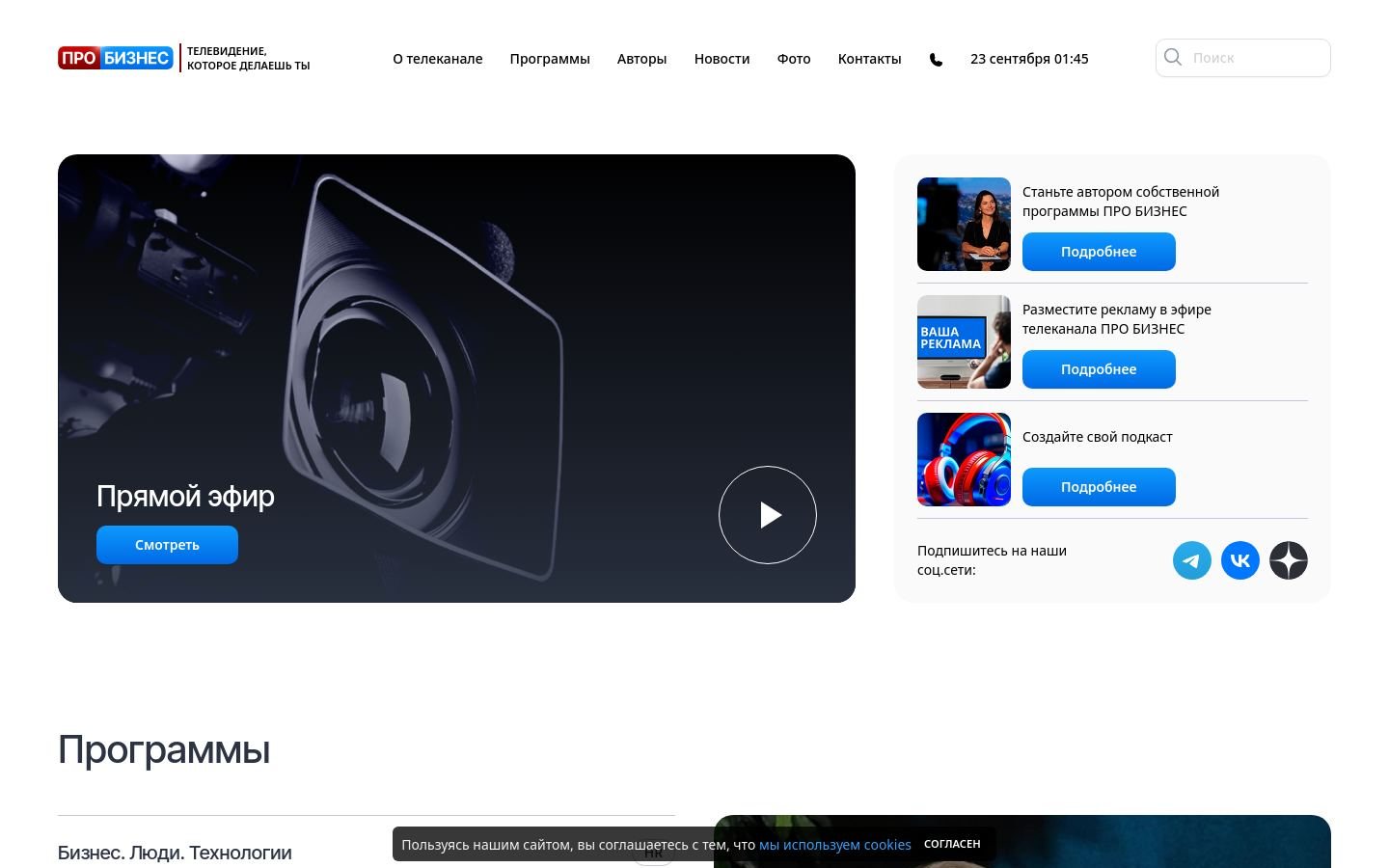Open the TV presenter thumbnail
The height and width of the screenshot is (868, 1389).
coord(964,224)
